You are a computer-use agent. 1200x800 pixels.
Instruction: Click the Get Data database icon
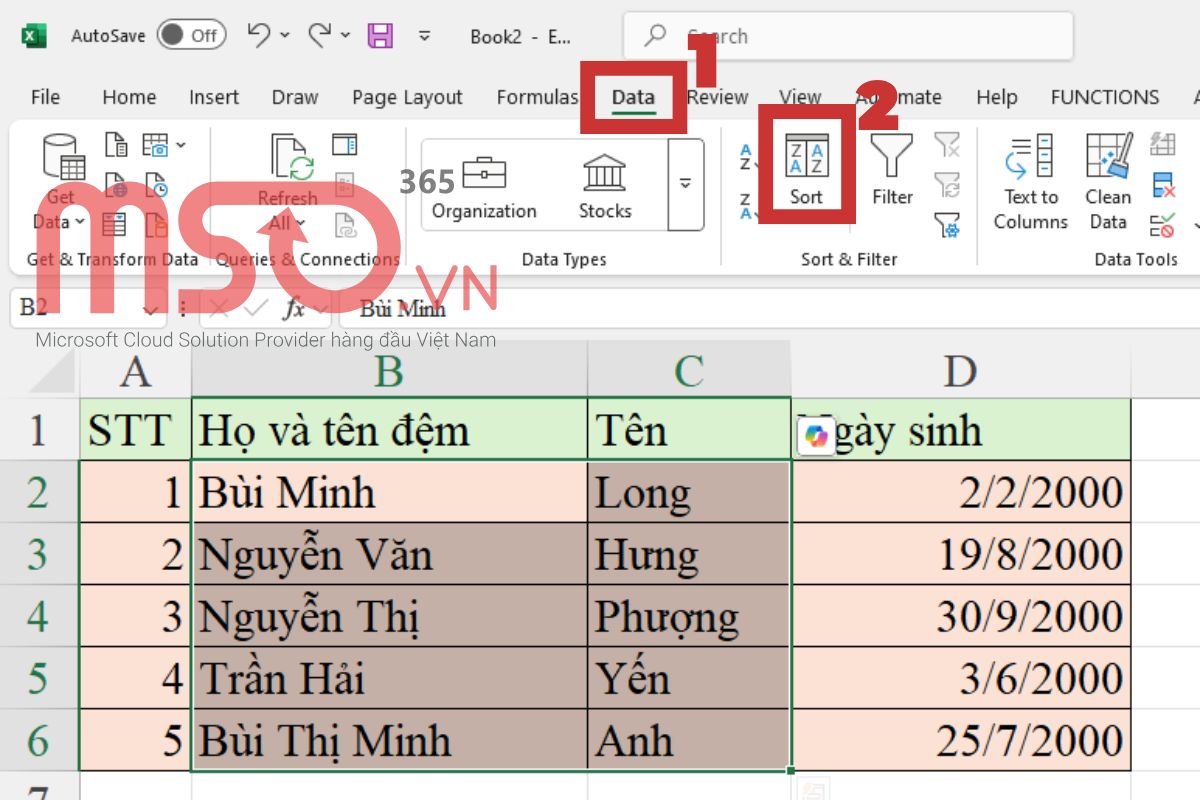[x=63, y=158]
